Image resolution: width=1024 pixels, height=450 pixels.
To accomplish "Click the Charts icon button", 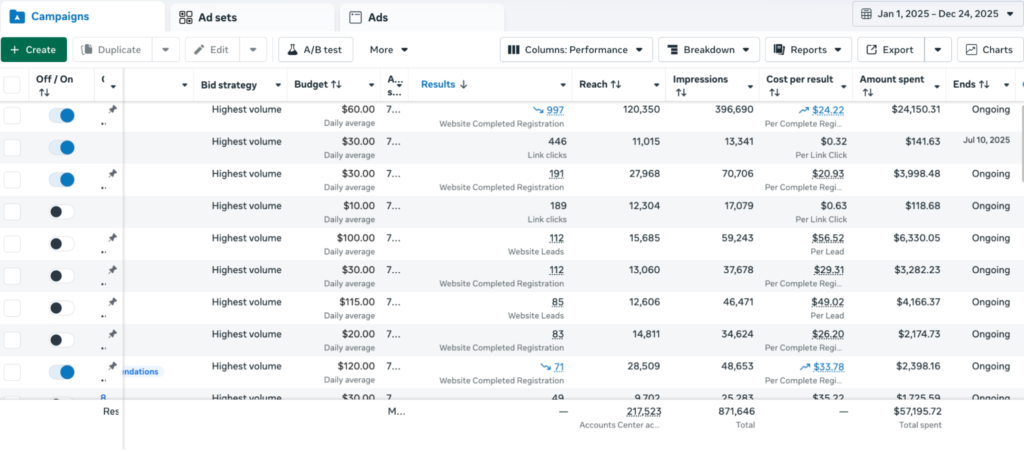I will point(969,49).
